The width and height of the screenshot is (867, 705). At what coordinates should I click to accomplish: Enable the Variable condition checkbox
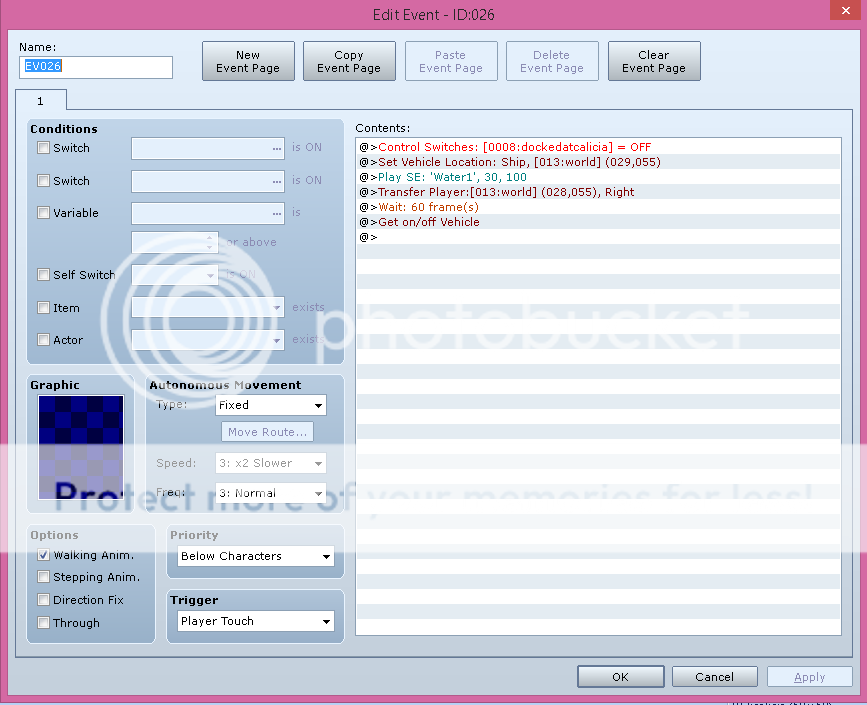pos(43,213)
